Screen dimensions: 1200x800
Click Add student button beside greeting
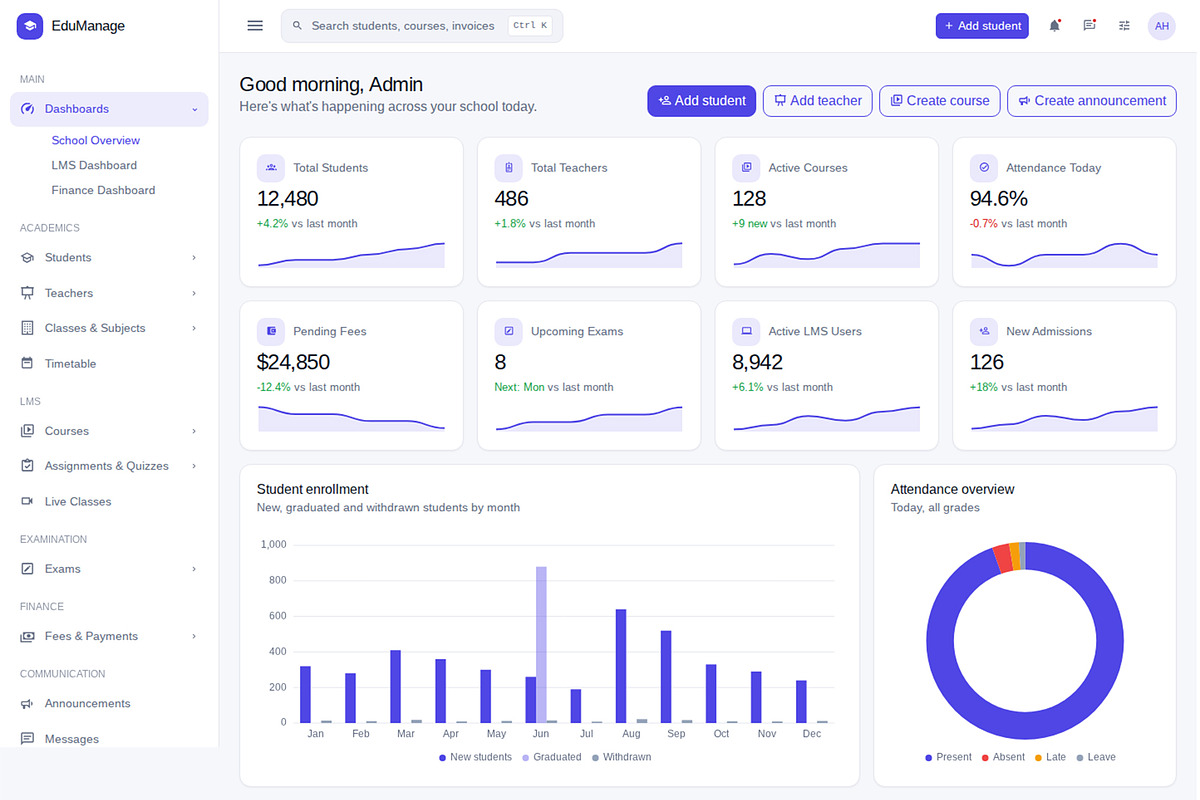[702, 101]
